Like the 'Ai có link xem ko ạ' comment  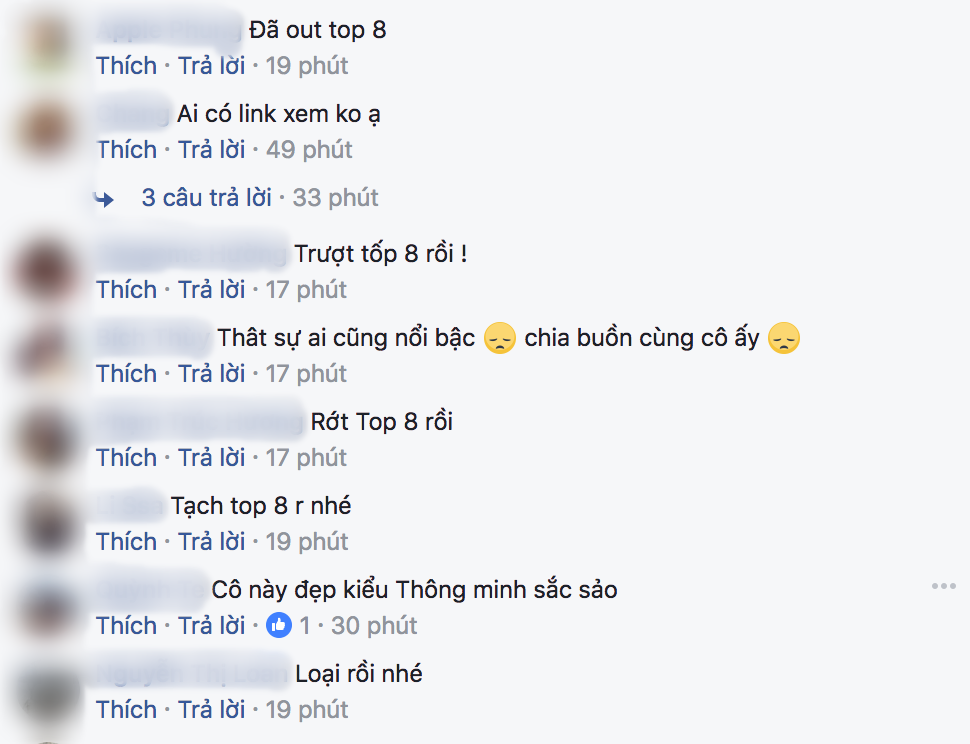pyautogui.click(x=127, y=150)
